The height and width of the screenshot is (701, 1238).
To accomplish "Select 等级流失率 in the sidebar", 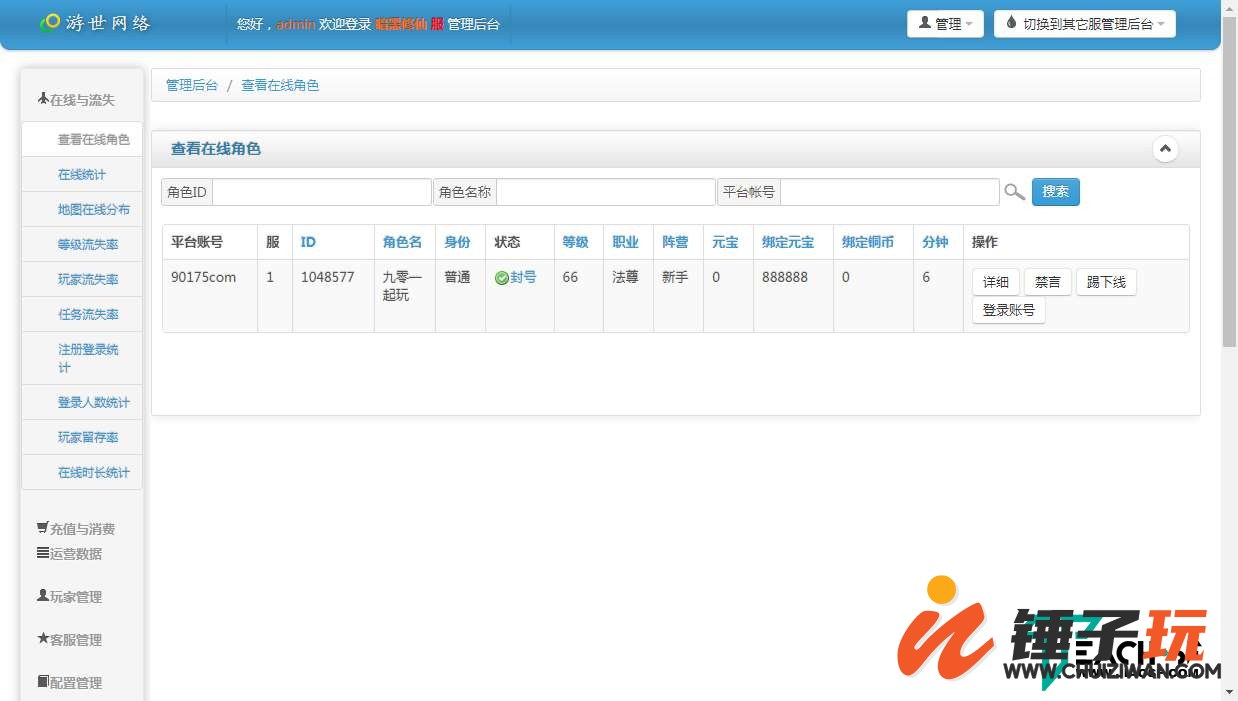I will tap(88, 245).
